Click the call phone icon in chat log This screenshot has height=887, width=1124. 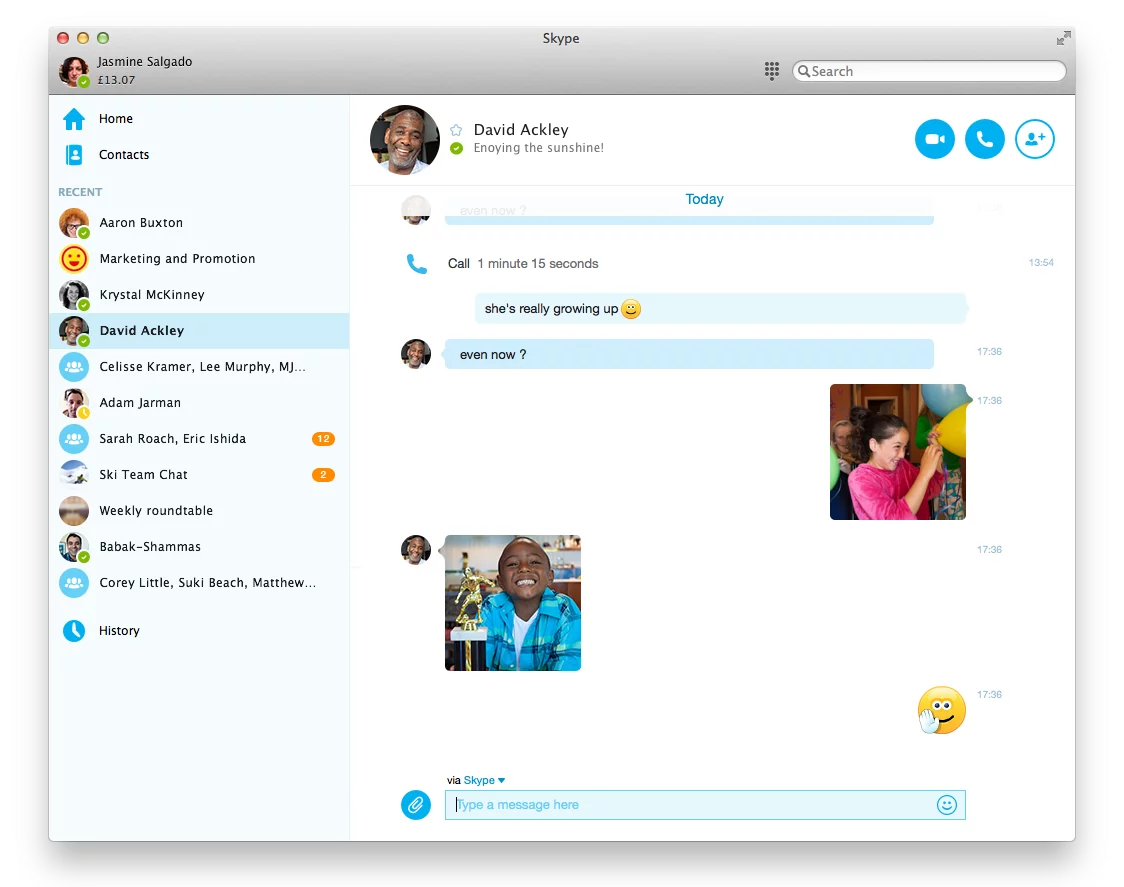pyautogui.click(x=416, y=264)
